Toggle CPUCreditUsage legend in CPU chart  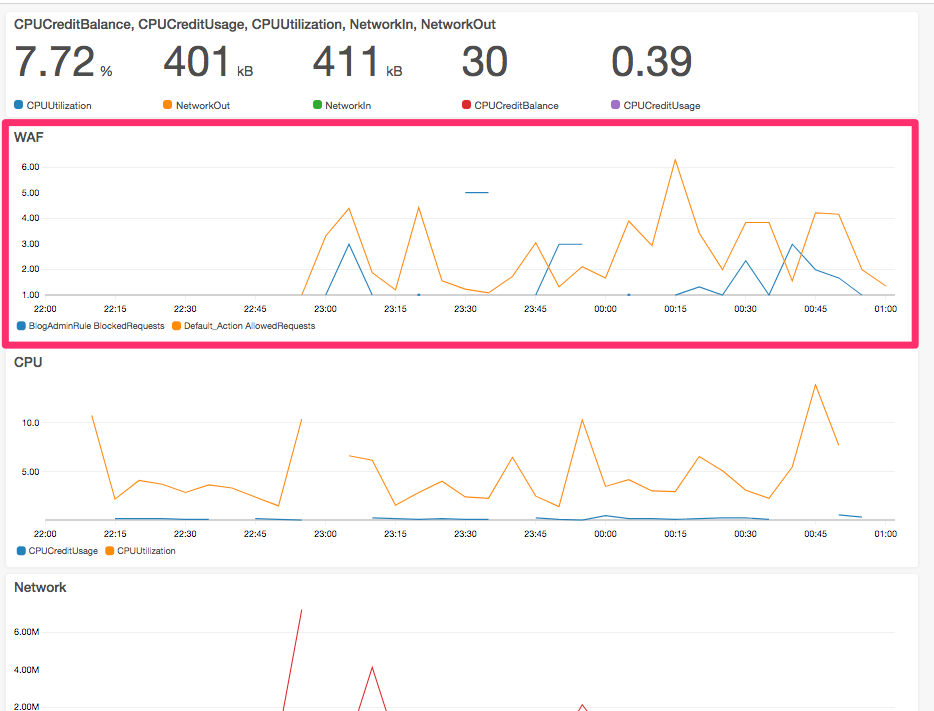tap(58, 551)
